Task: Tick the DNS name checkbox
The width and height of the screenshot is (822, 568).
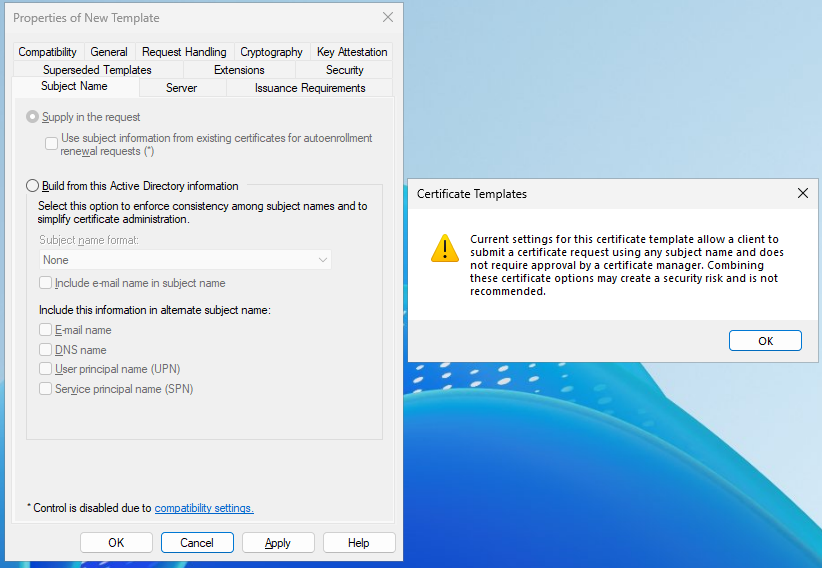Action: tap(45, 350)
